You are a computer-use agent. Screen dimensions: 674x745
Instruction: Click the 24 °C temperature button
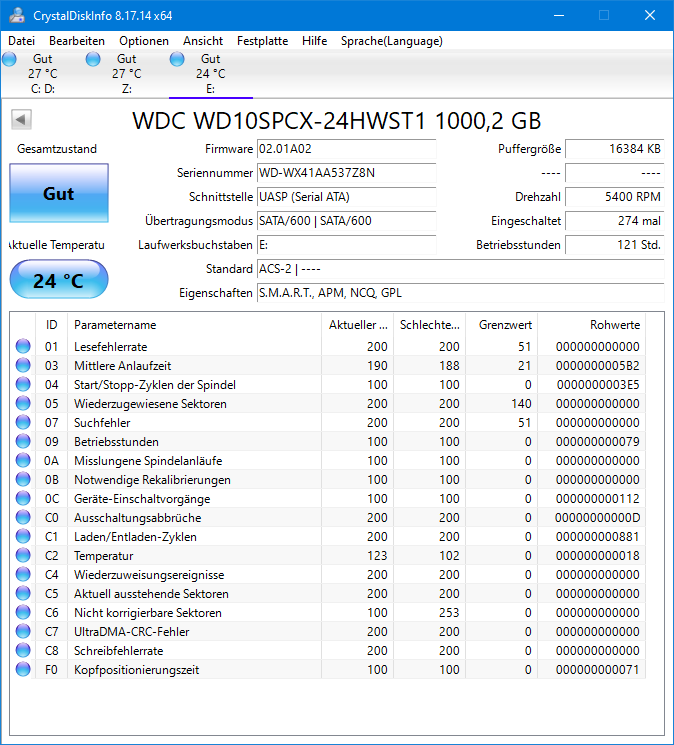pos(59,279)
